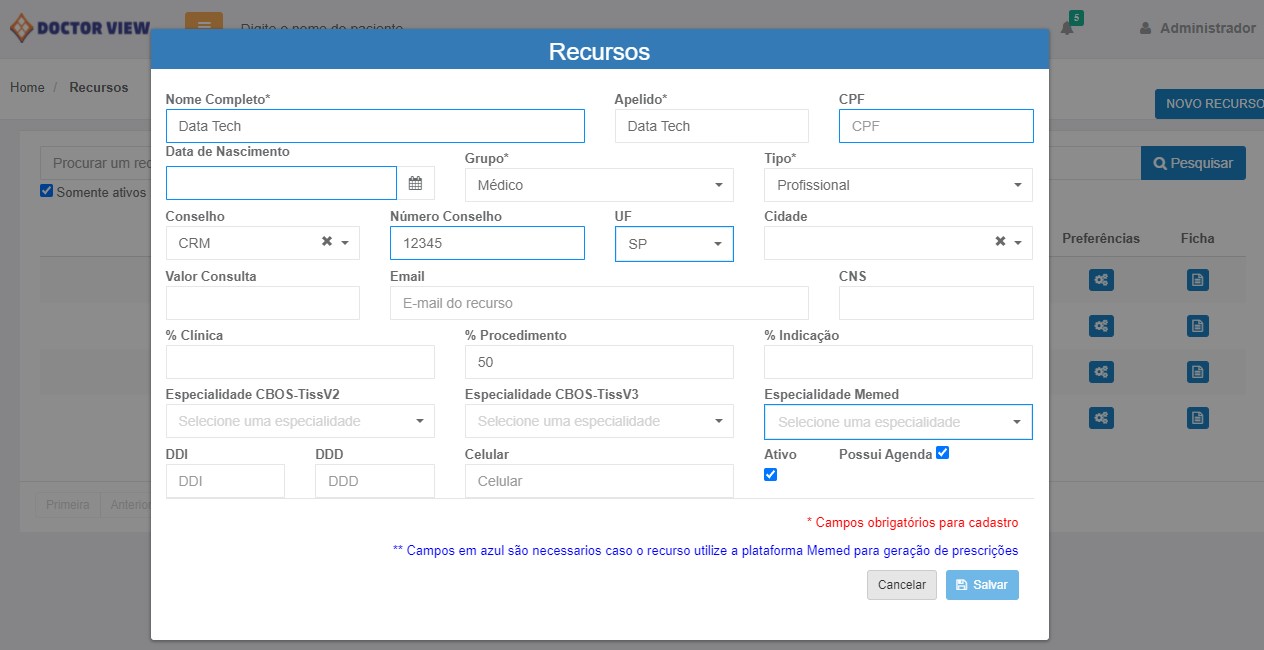Open the date of birth calendar picker
Image resolution: width=1264 pixels, height=650 pixels.
[x=415, y=184]
